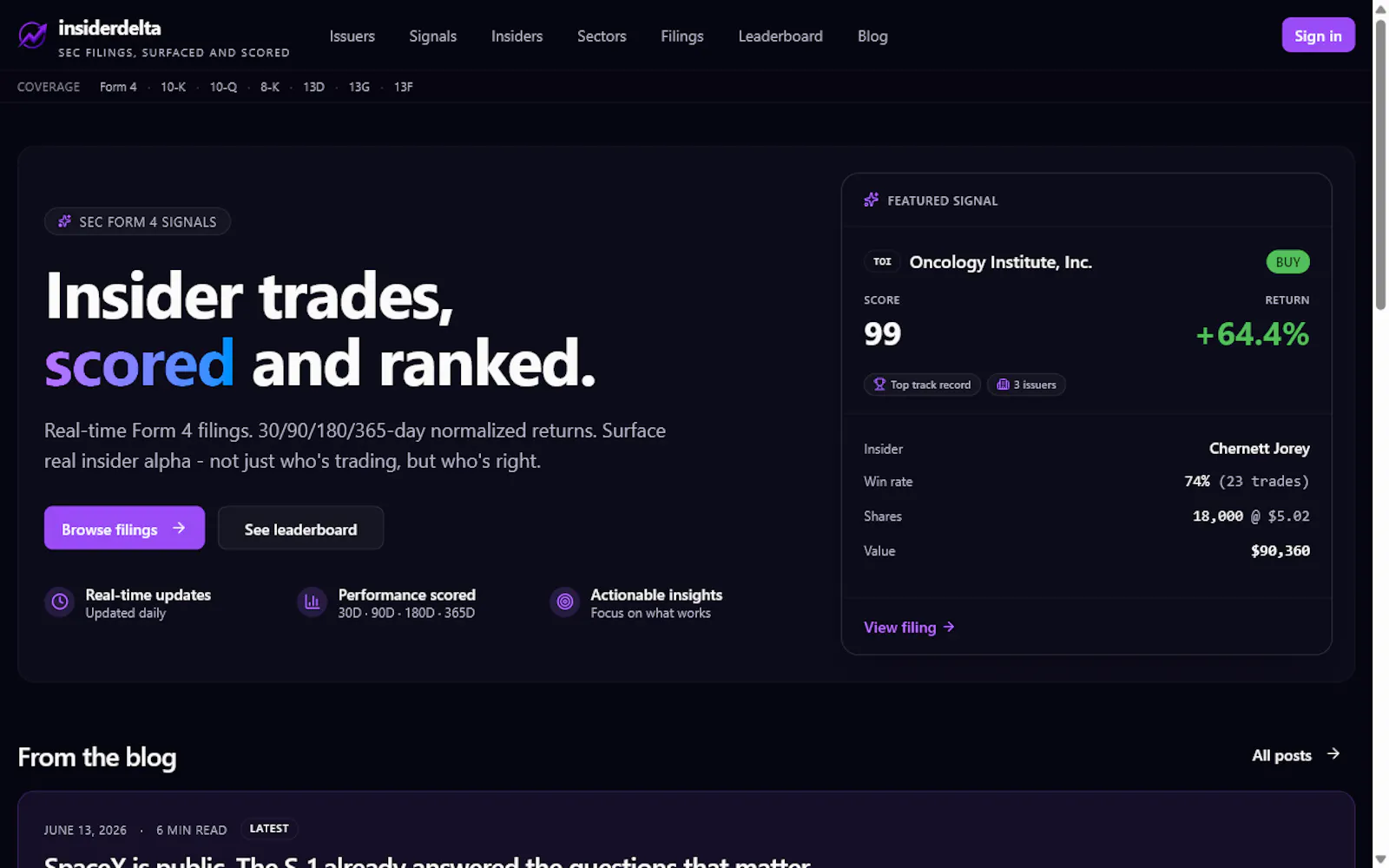Image resolution: width=1389 pixels, height=868 pixels.
Task: Click the +64.4% return value
Action: (x=1252, y=334)
